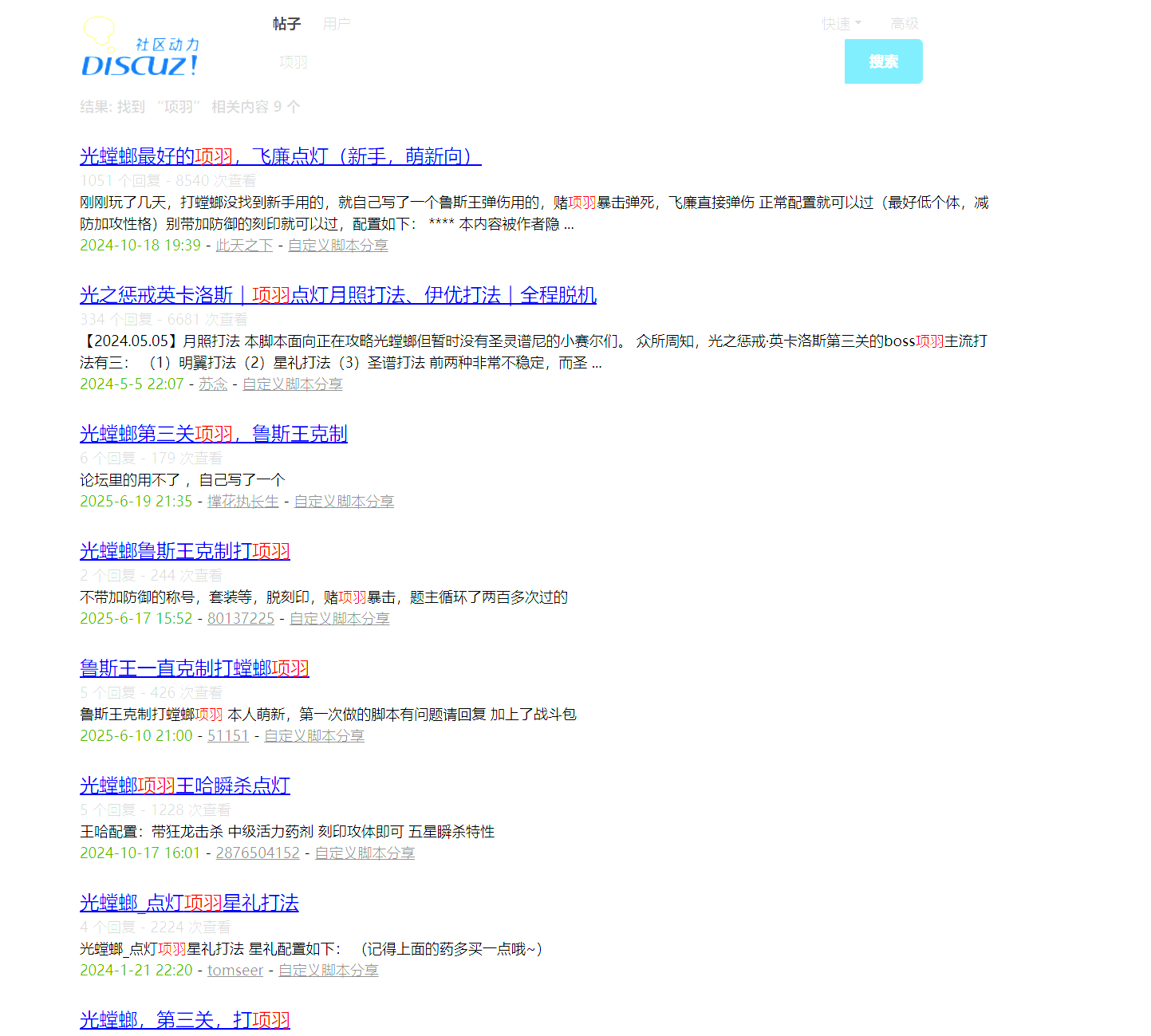Click stats text 5 个回复 - 1228 次查看

point(156,810)
